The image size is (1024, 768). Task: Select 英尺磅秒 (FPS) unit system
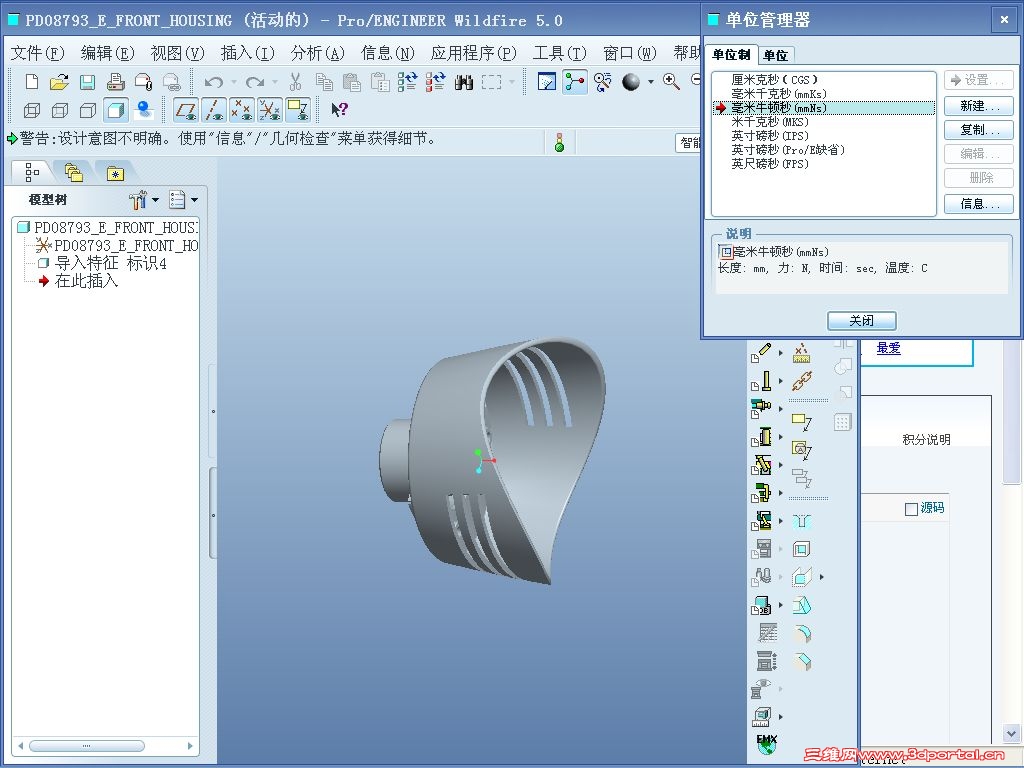tap(769, 164)
